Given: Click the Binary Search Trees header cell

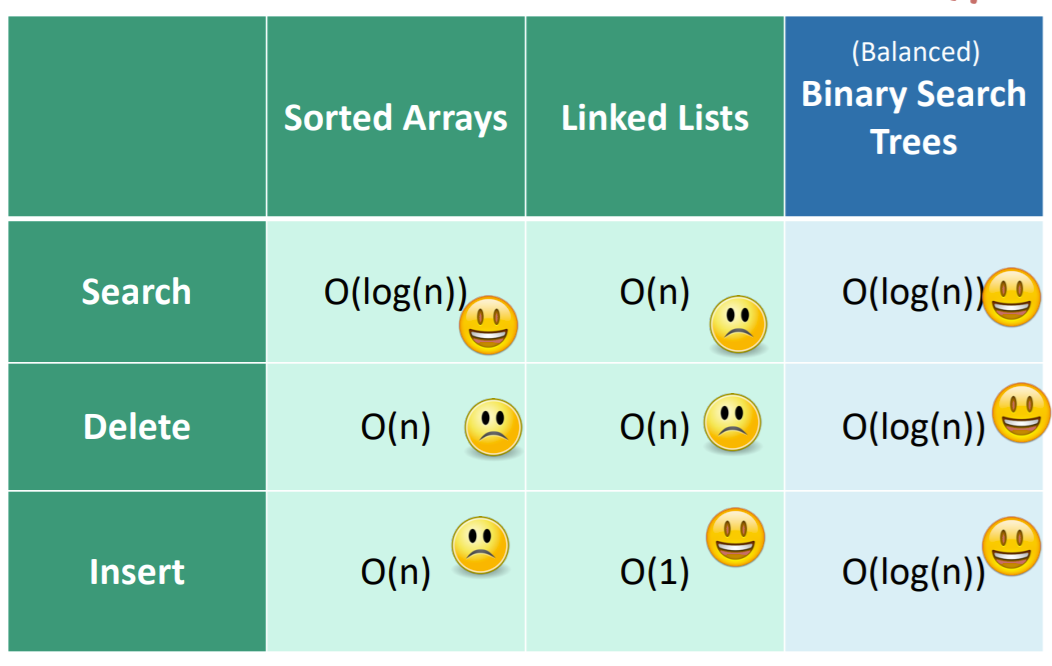Looking at the screenshot, I should pos(914,116).
